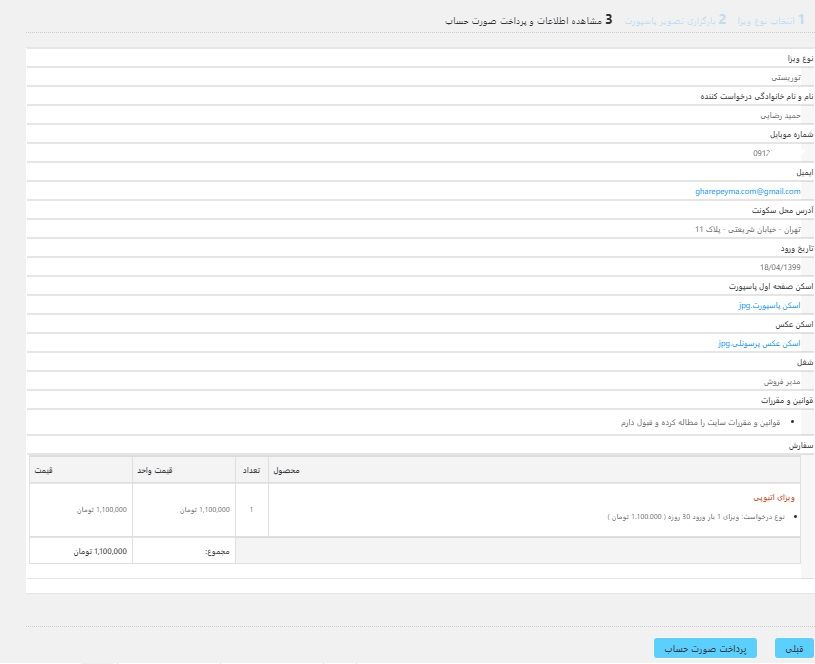Open the اسکن عکس پرسونلی.jpg file link
Viewport: 815px width, 664px height.
pos(759,343)
